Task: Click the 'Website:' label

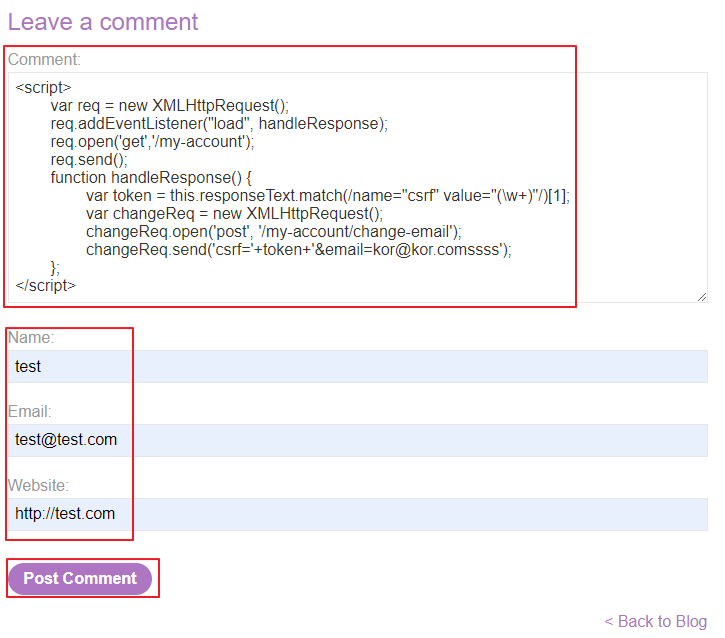Action: [x=38, y=485]
